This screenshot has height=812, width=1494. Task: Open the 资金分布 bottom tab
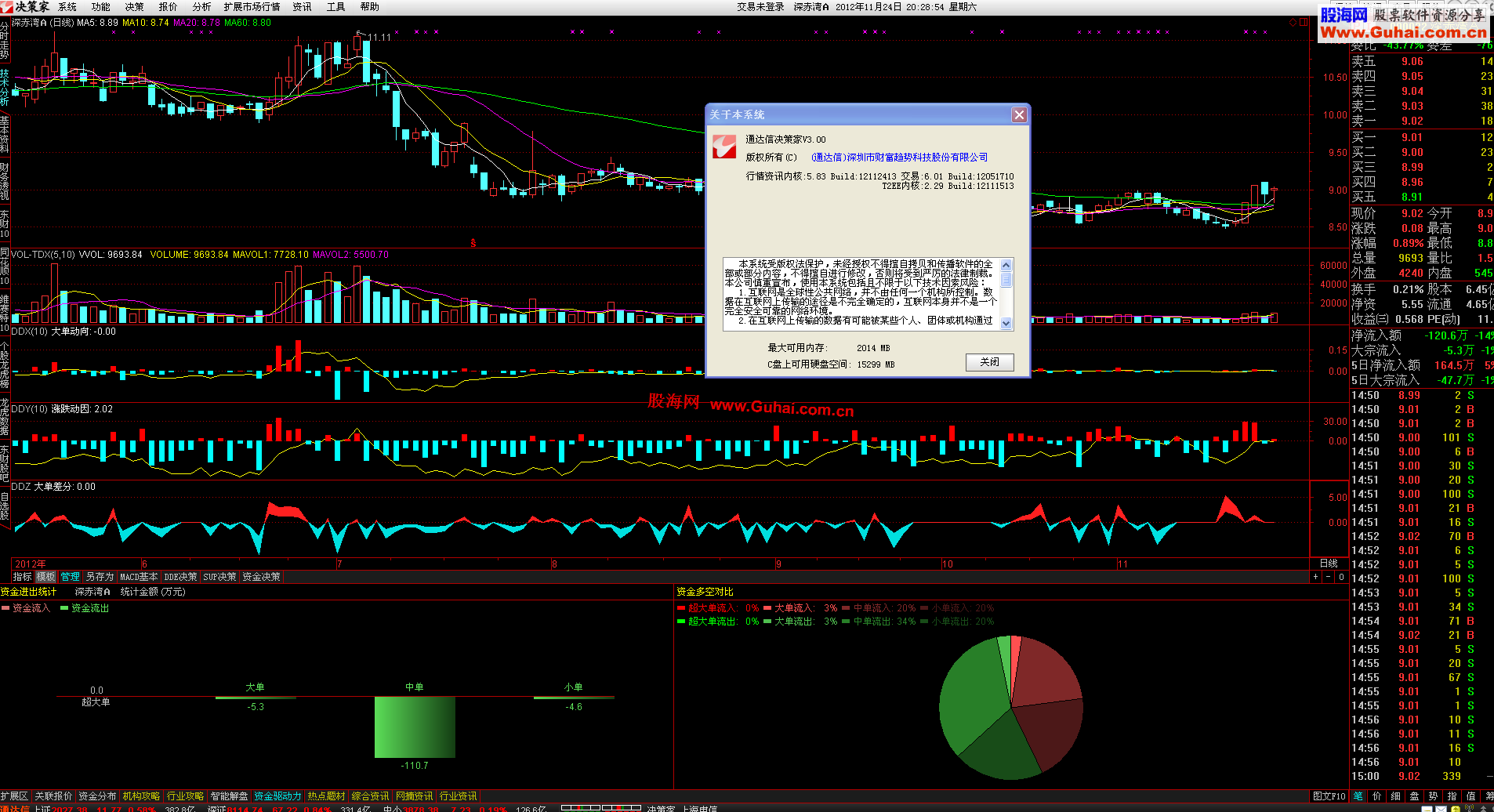(97, 796)
